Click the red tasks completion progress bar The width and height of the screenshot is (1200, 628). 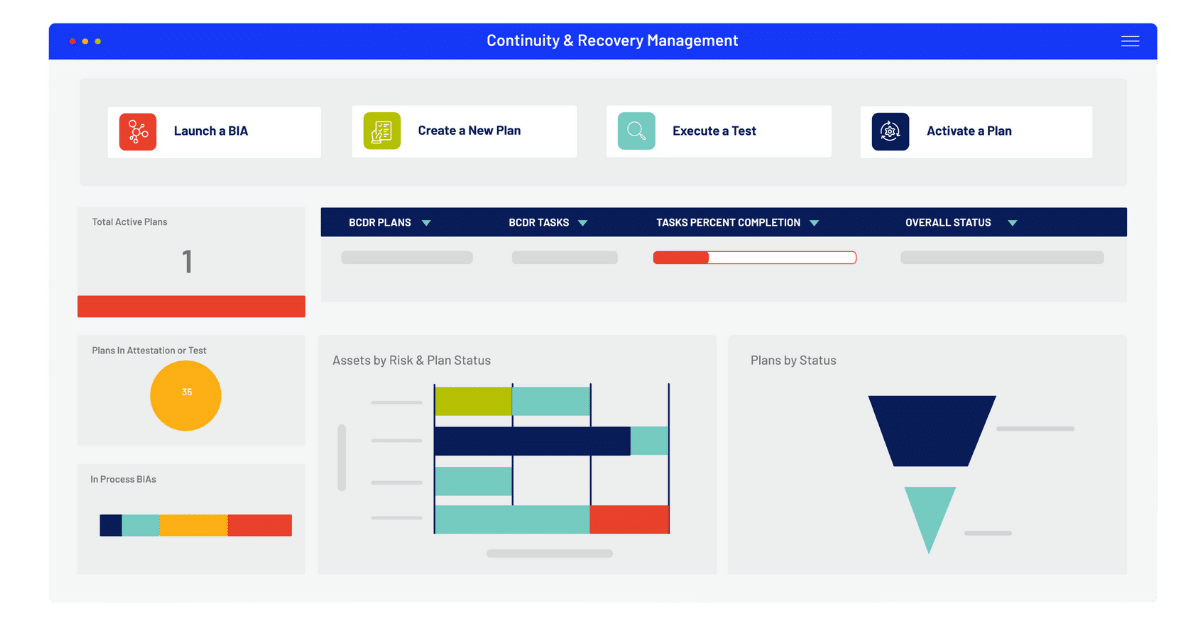[x=755, y=257]
